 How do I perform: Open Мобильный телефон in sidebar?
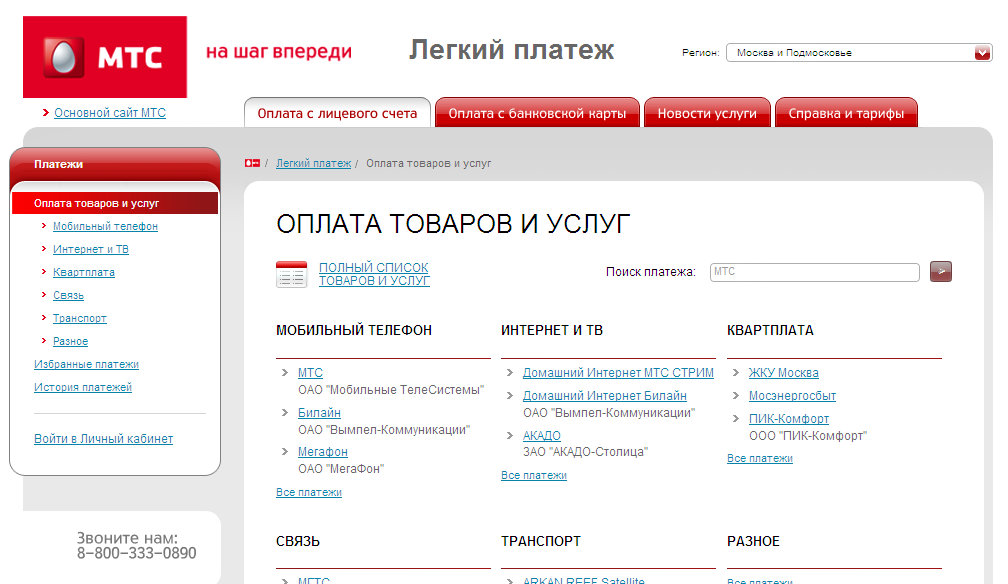pyautogui.click(x=105, y=226)
